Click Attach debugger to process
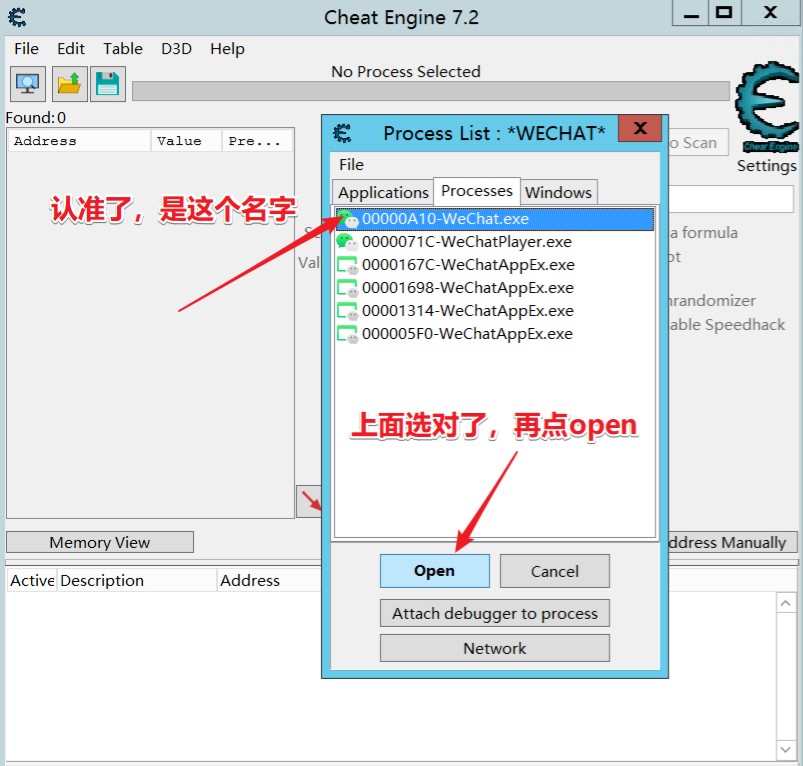The height and width of the screenshot is (766, 803). [494, 613]
